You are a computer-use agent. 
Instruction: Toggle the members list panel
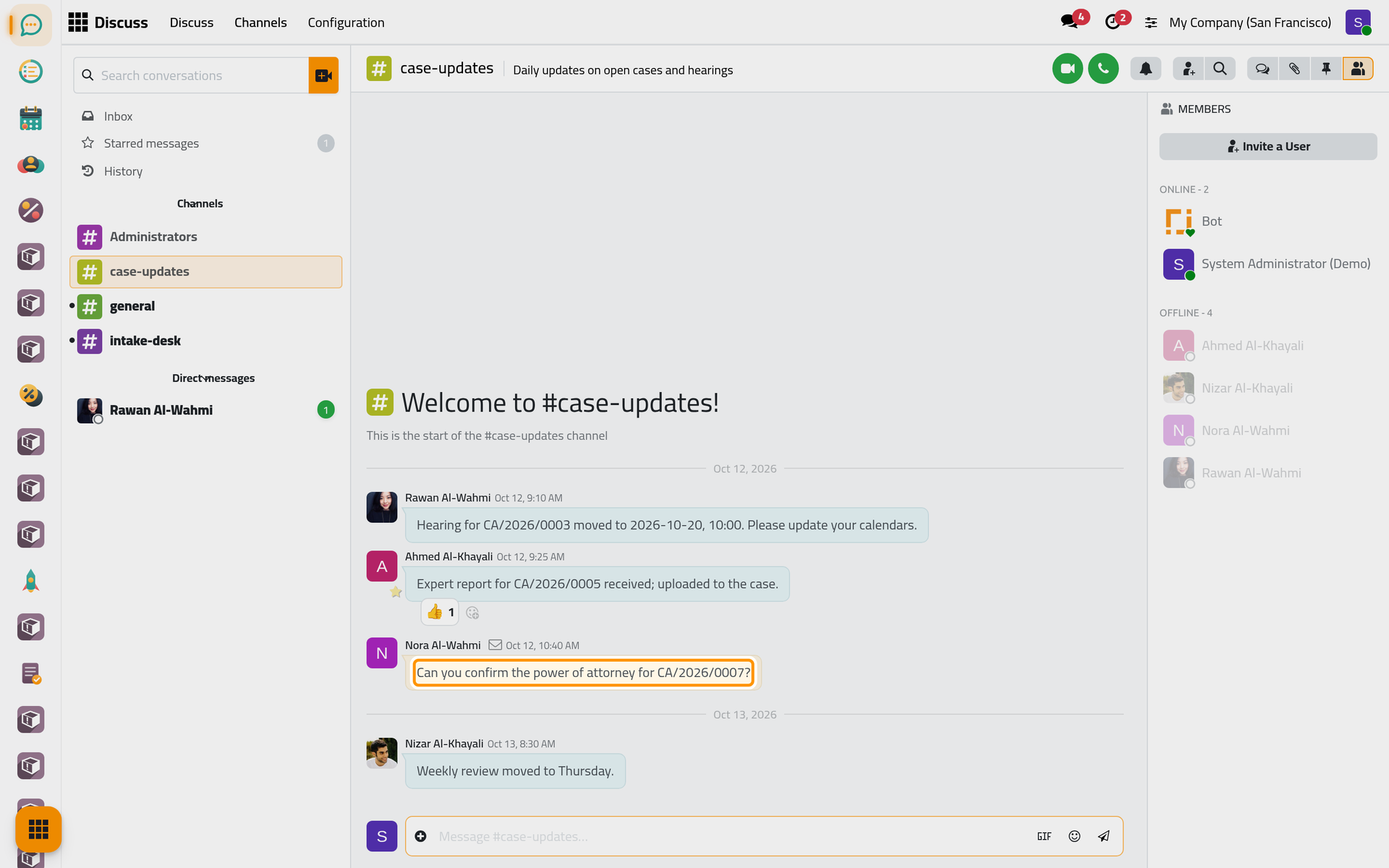tap(1358, 69)
